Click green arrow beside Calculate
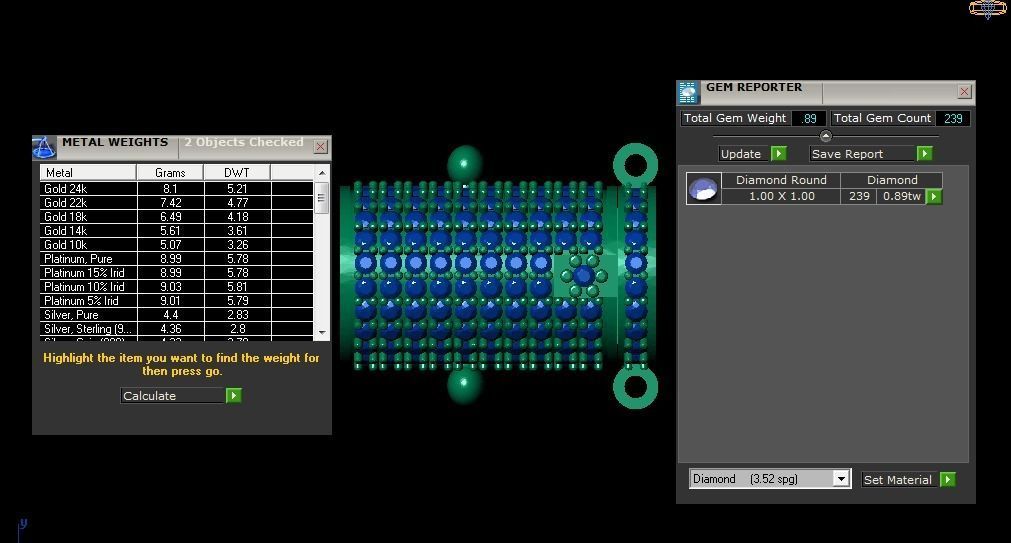 tap(234, 395)
